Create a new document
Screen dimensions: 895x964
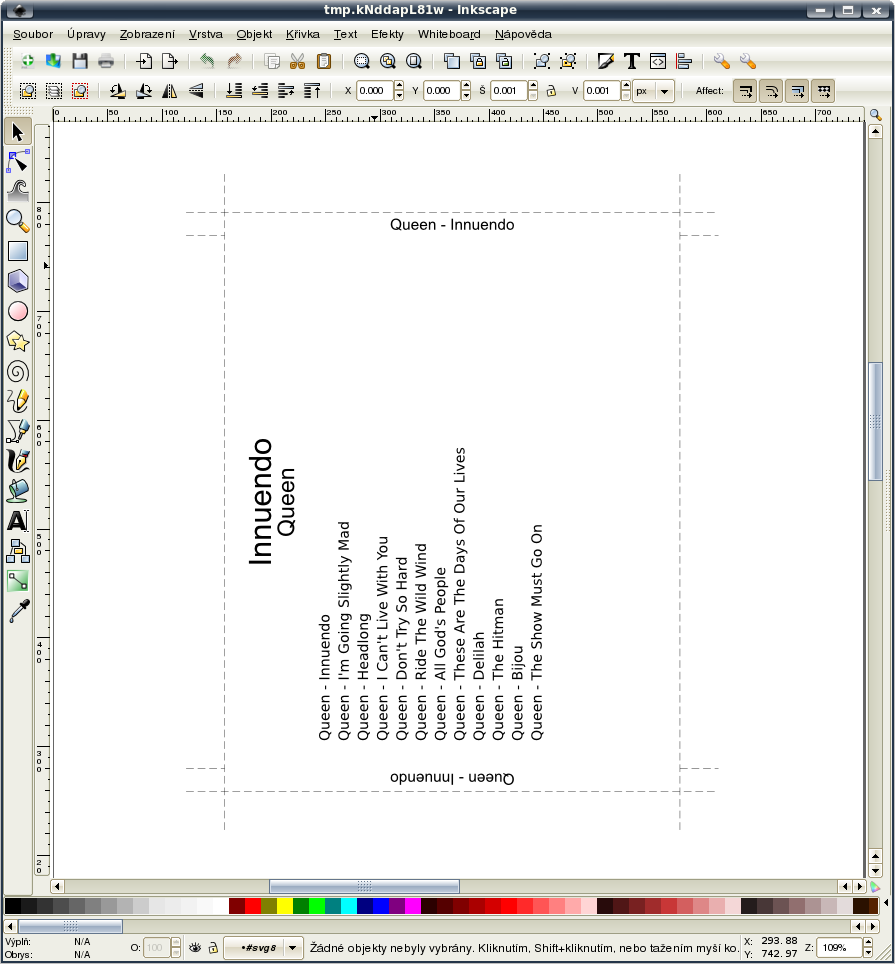(28, 61)
